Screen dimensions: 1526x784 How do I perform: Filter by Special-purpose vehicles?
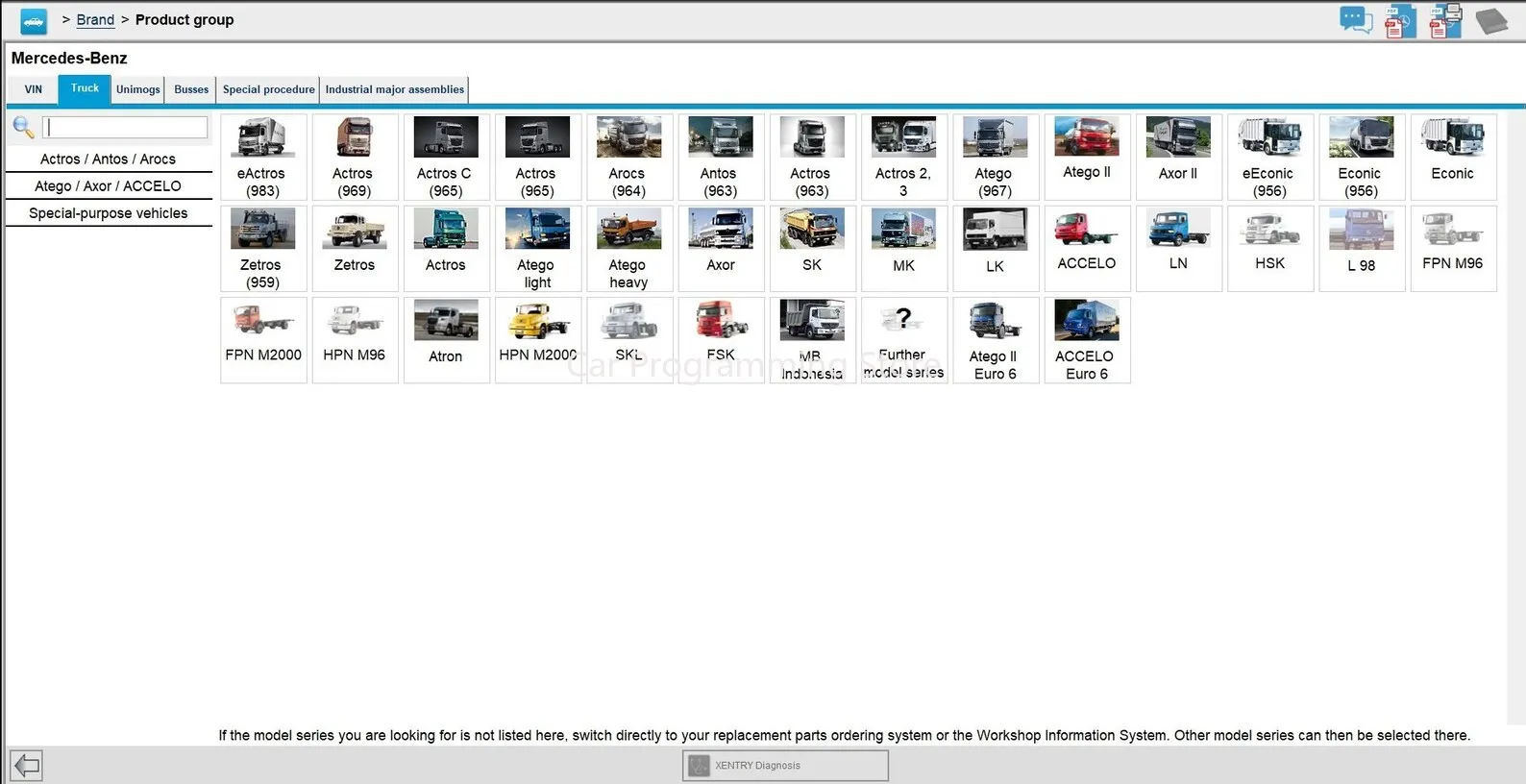pyautogui.click(x=109, y=213)
